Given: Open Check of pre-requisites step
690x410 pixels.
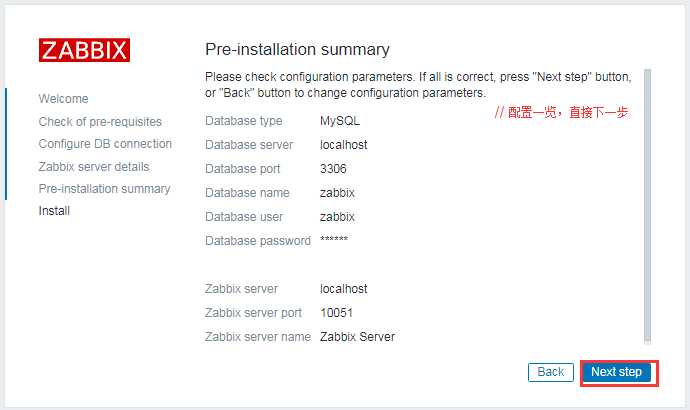Looking at the screenshot, I should [x=100, y=122].
